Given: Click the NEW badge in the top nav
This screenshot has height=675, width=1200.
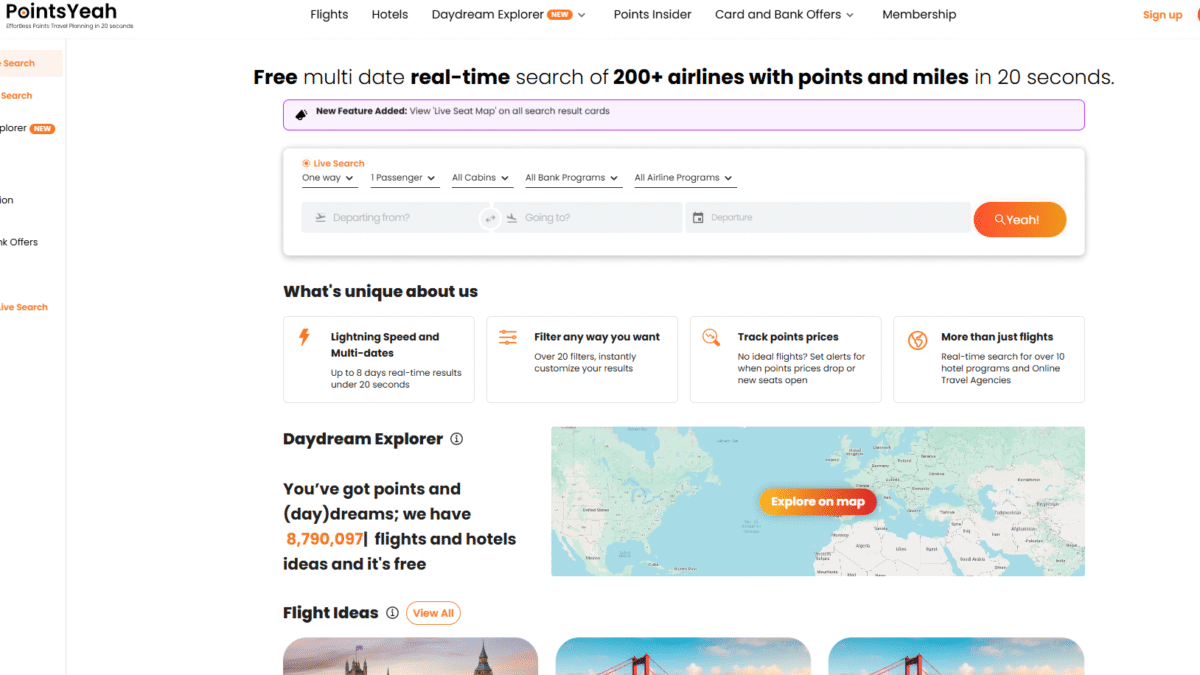Looking at the screenshot, I should 560,15.
